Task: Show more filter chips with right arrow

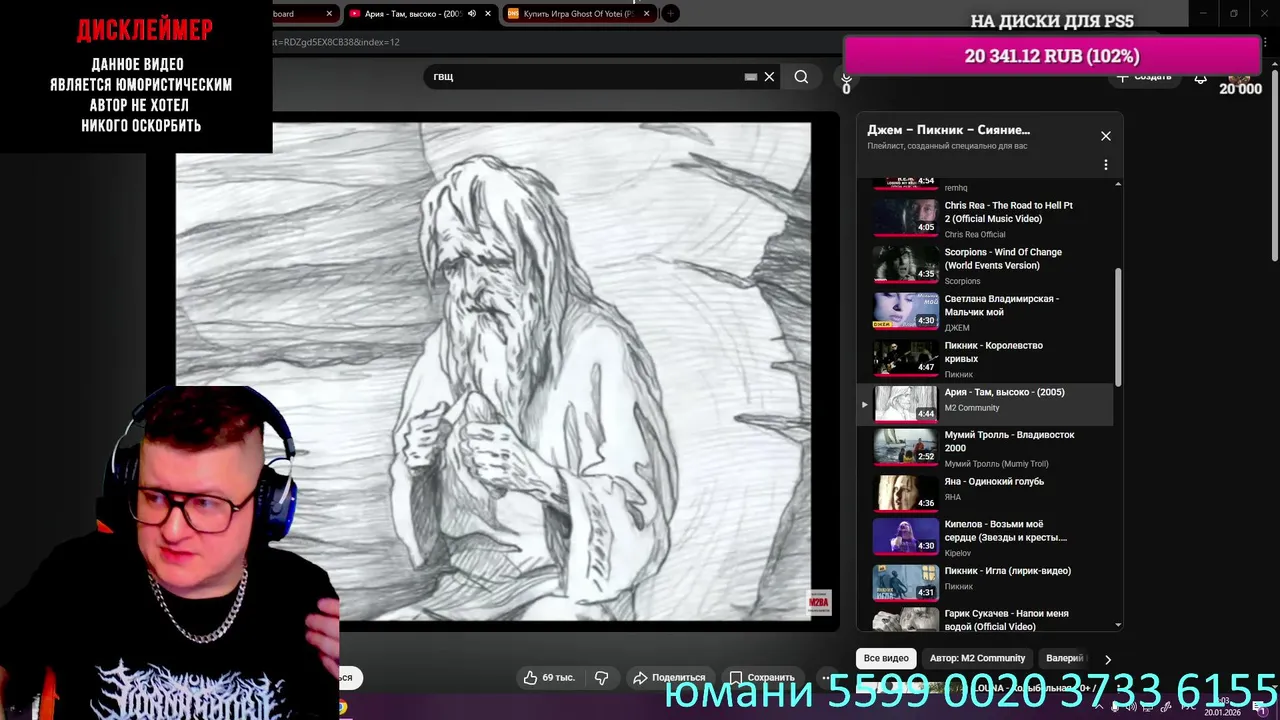Action: tap(1107, 659)
